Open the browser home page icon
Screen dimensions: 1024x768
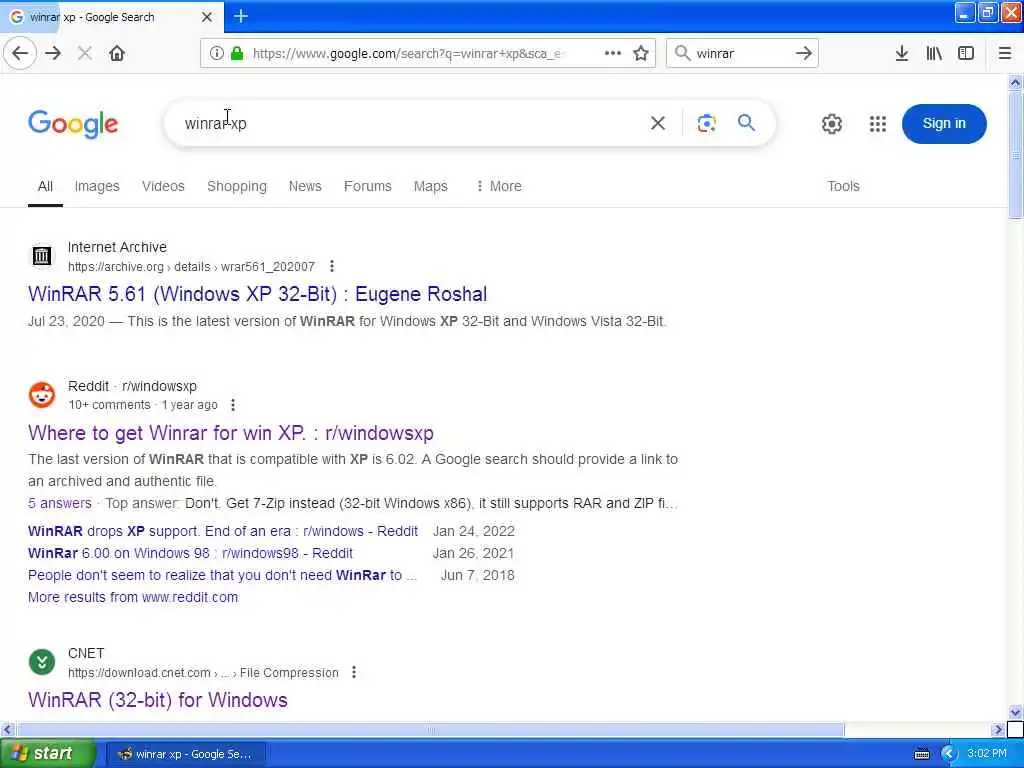117,54
